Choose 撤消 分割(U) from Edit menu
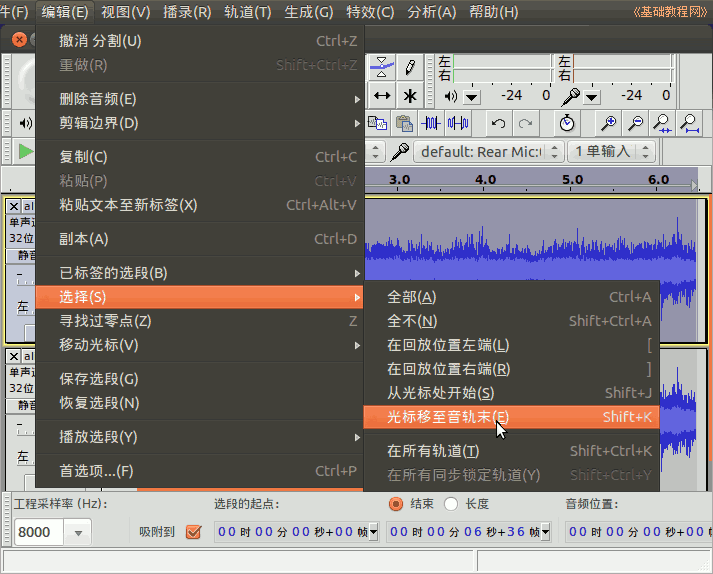 pos(200,41)
